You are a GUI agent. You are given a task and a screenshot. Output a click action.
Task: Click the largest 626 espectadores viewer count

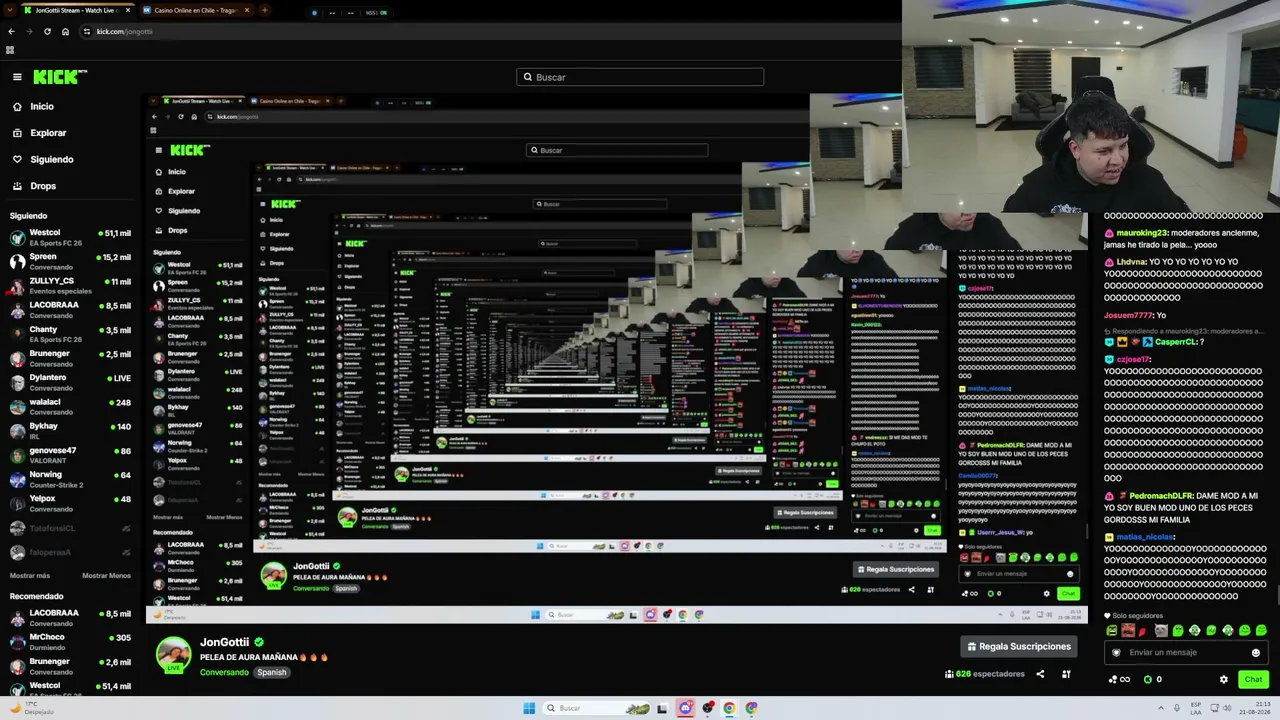click(x=985, y=674)
